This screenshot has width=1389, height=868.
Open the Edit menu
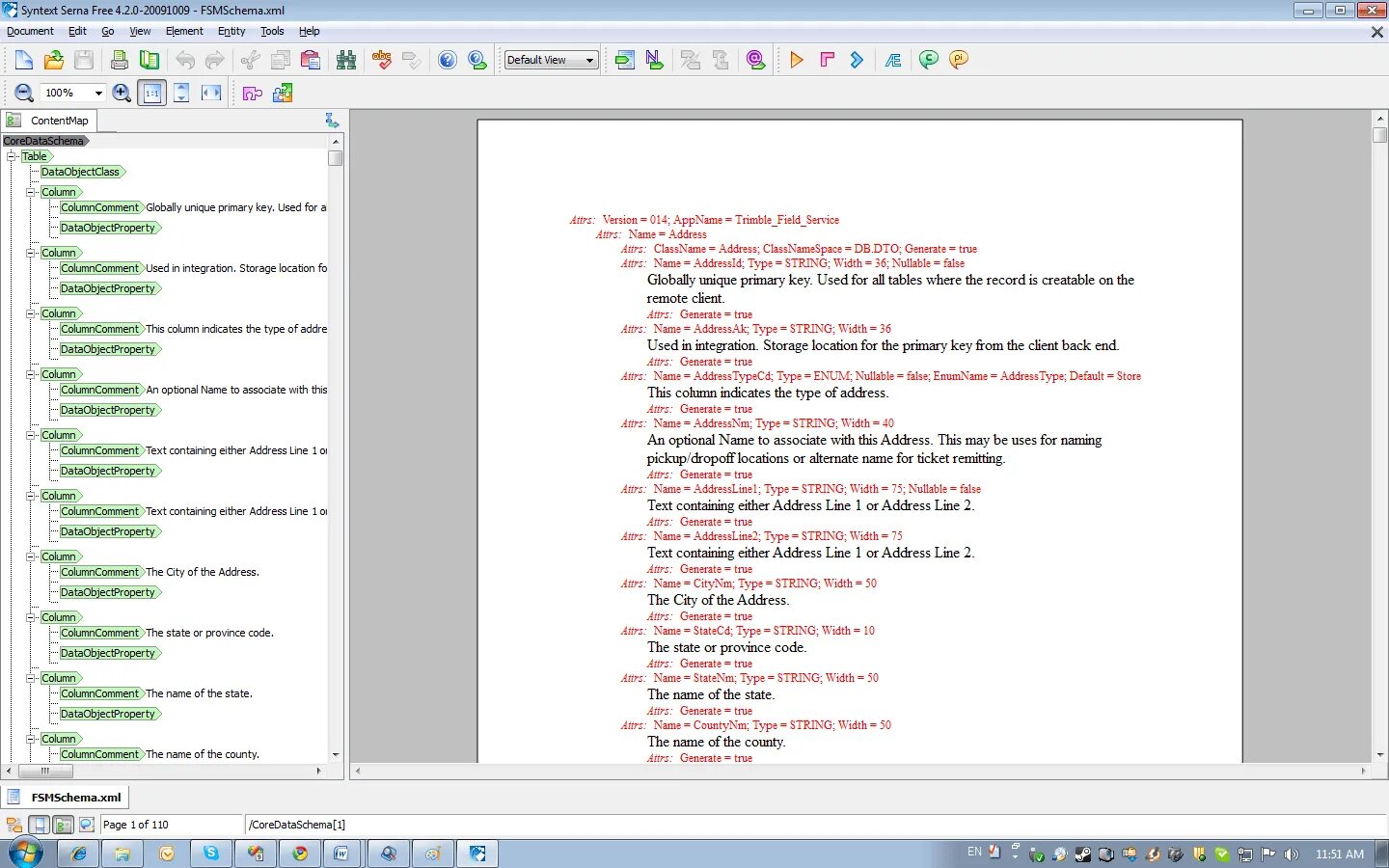pyautogui.click(x=77, y=31)
